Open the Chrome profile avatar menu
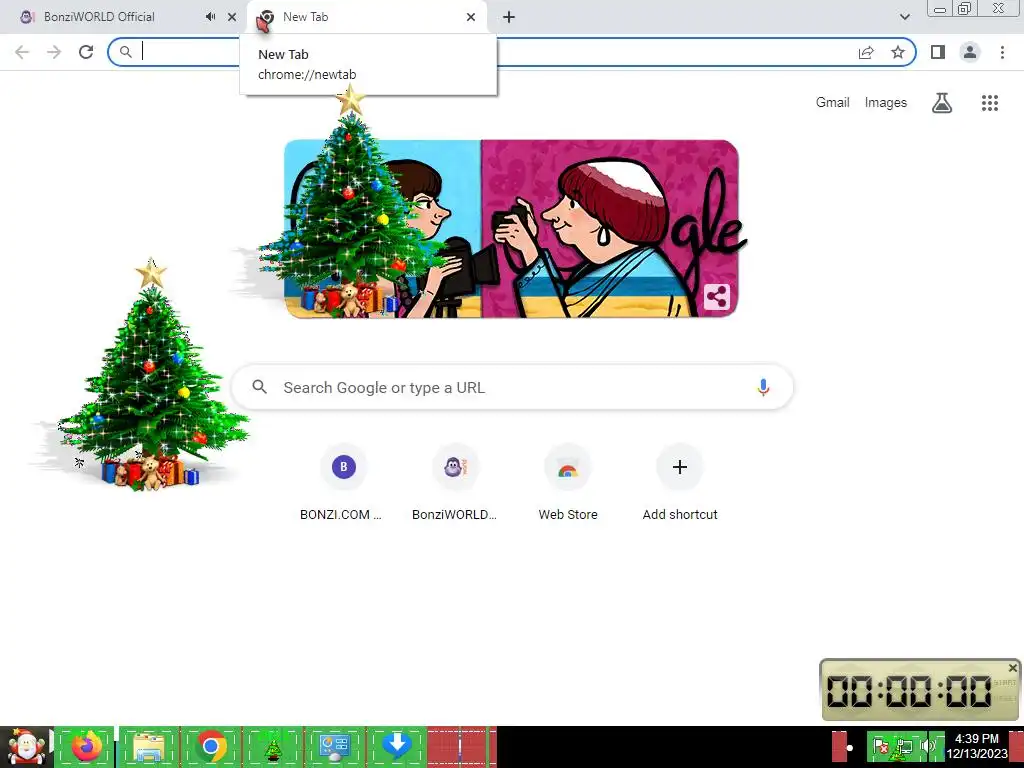 [x=970, y=52]
